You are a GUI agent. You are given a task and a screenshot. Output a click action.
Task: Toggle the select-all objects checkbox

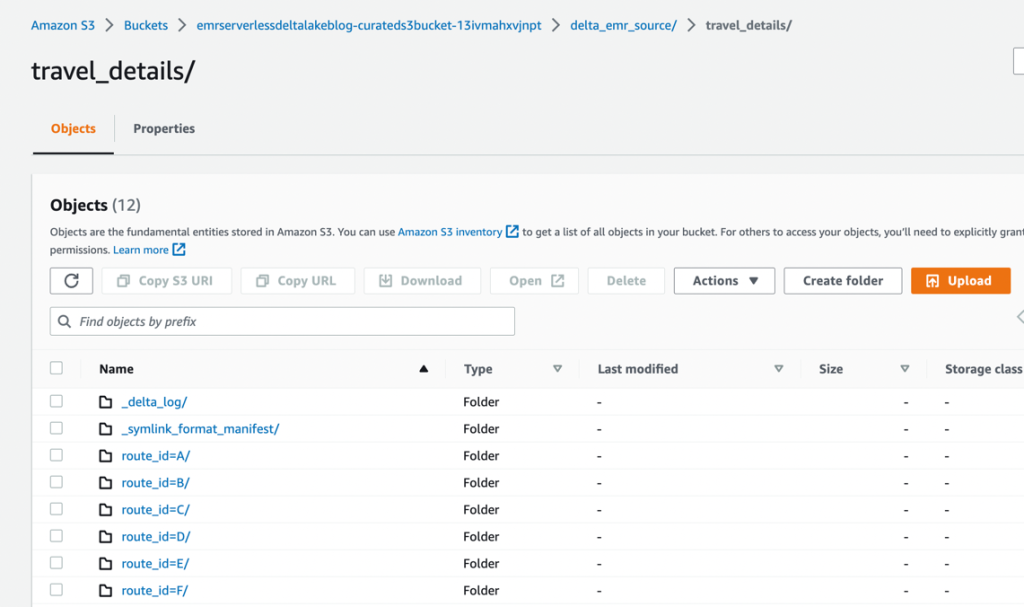point(56,368)
